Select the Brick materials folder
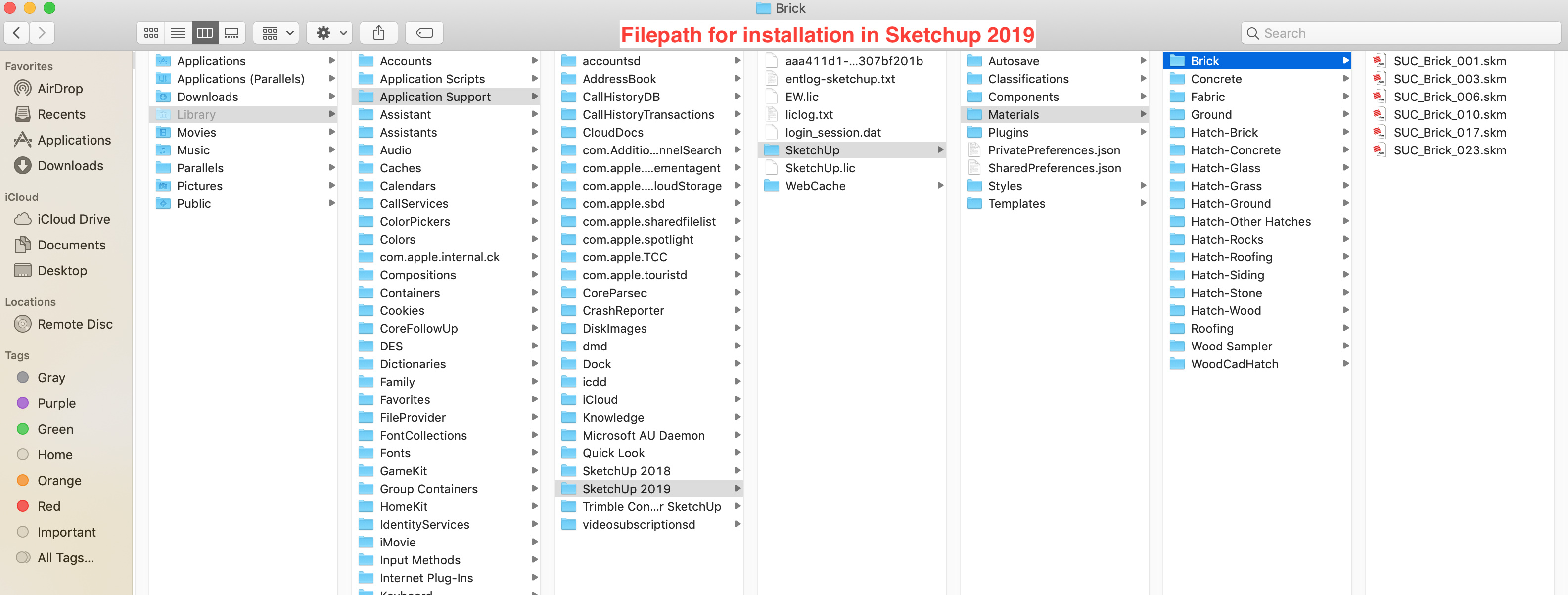 [x=1257, y=61]
